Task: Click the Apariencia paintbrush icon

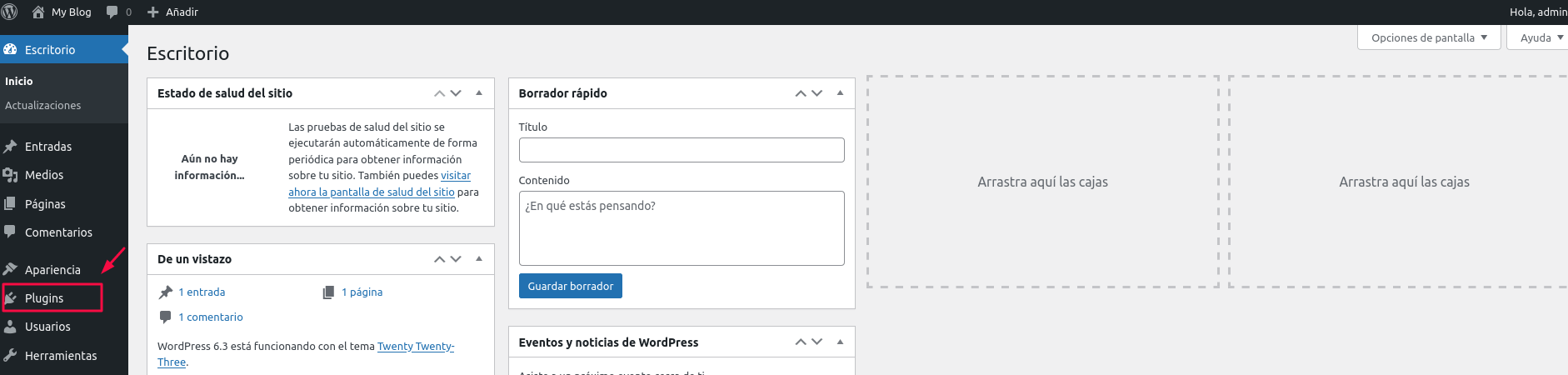Action: [x=10, y=269]
